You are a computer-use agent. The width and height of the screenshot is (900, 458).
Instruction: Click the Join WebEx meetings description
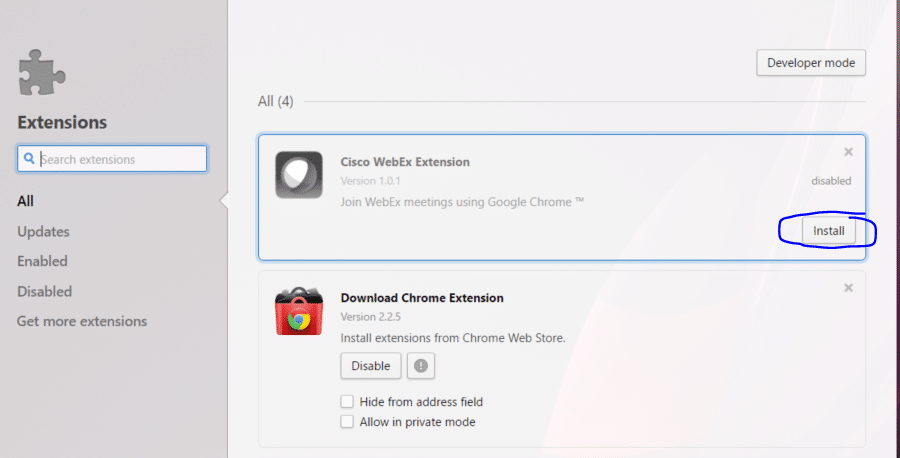463,202
